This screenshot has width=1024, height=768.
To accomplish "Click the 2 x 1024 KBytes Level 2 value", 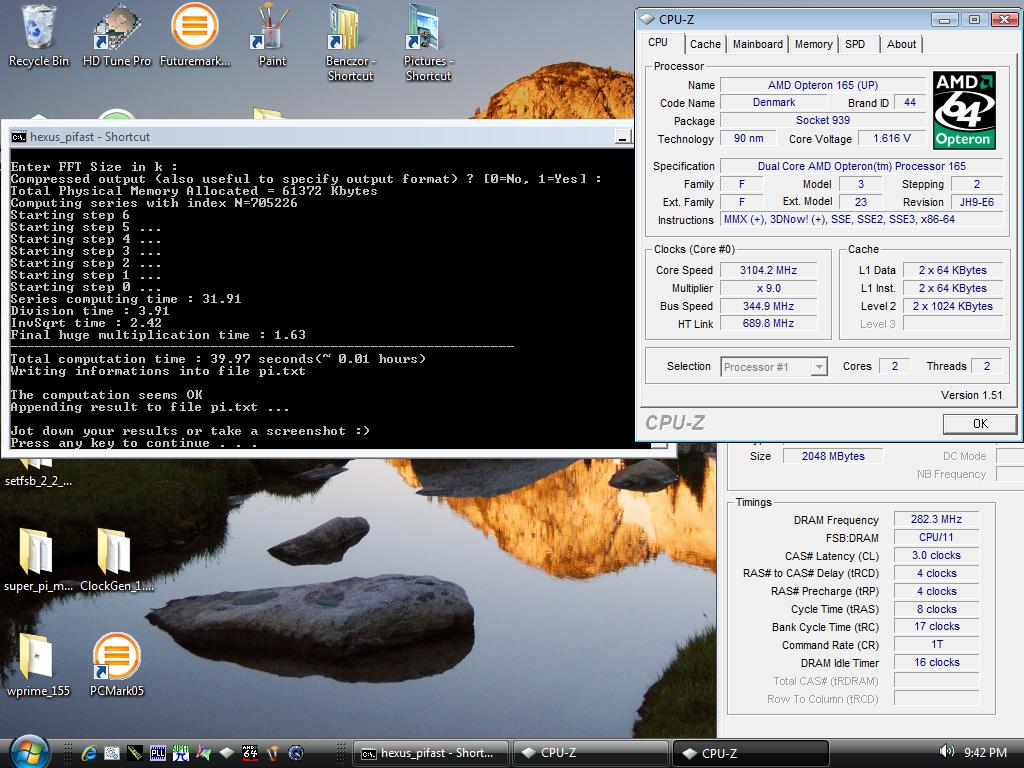I will (953, 306).
